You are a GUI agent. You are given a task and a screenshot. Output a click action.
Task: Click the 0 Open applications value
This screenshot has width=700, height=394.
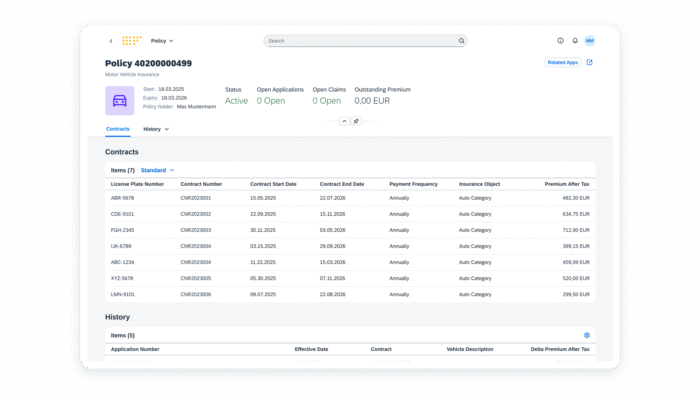pos(271,101)
